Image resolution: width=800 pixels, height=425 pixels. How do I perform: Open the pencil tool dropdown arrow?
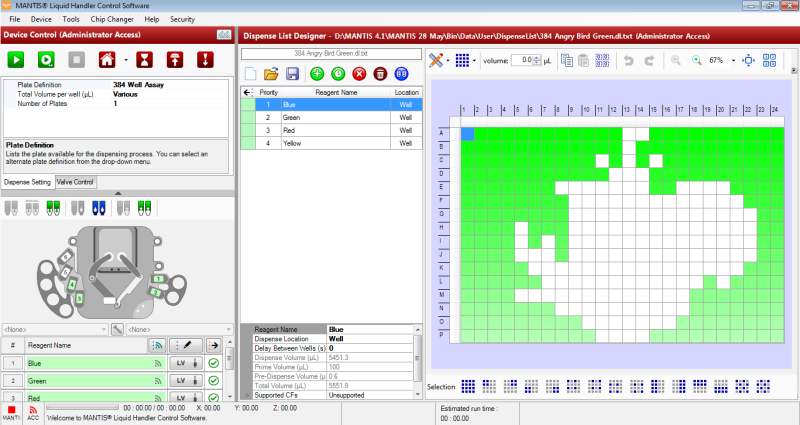[x=448, y=61]
